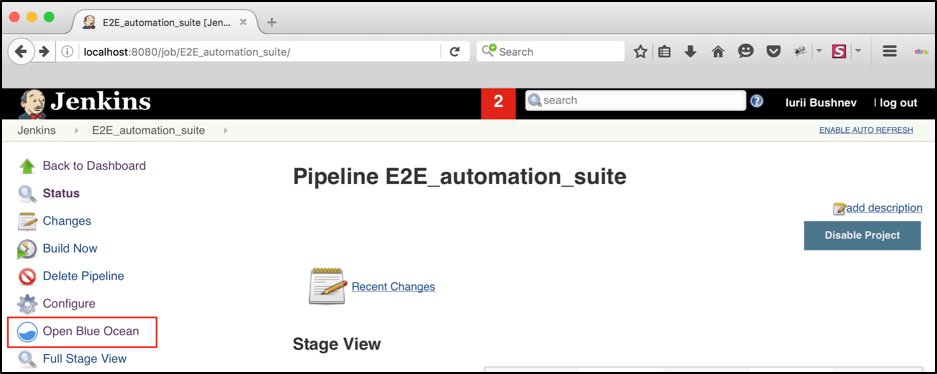Open dropdown arrow next to red S icon

coord(858,51)
